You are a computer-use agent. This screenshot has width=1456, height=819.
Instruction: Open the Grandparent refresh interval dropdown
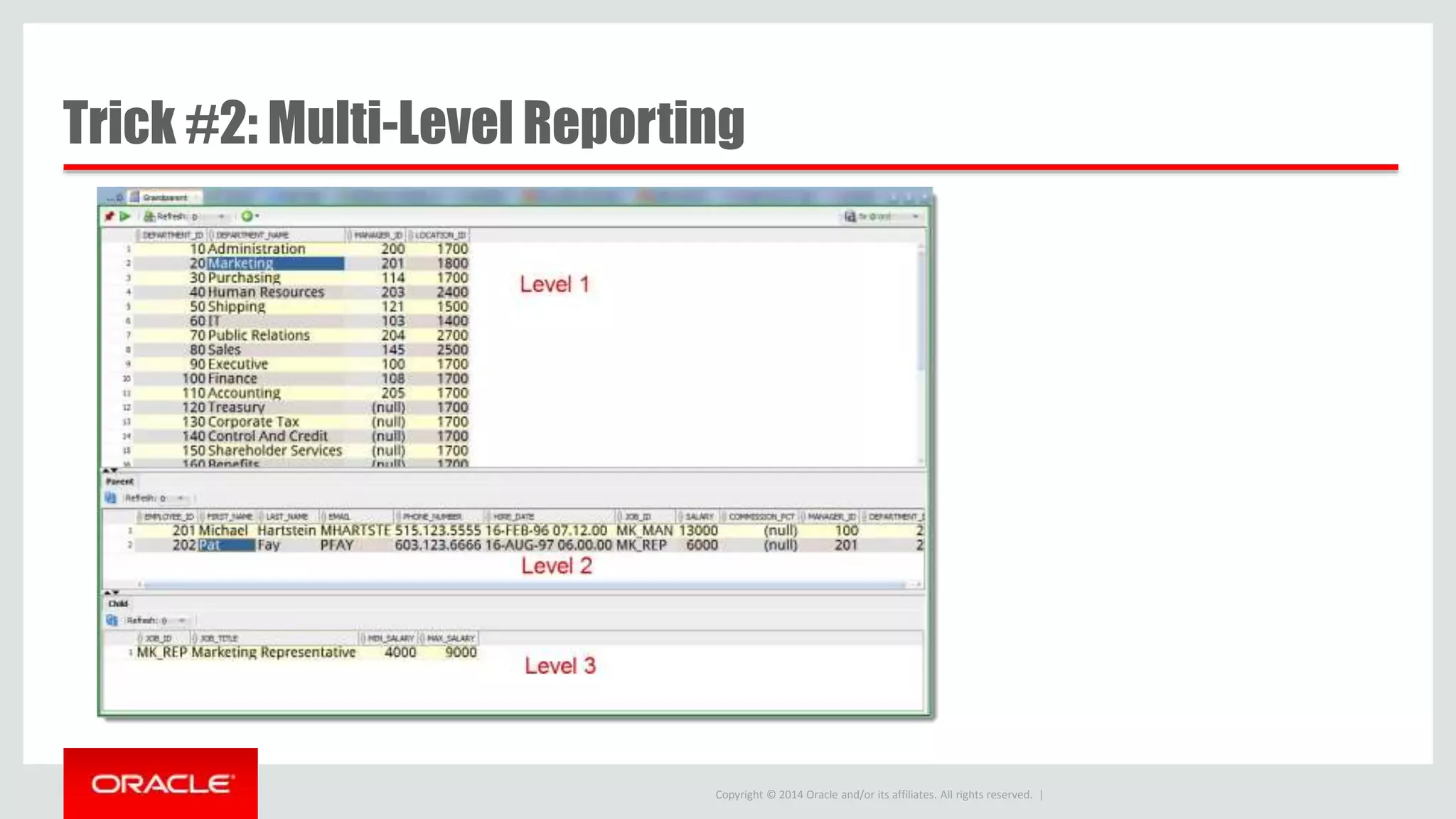pos(221,216)
